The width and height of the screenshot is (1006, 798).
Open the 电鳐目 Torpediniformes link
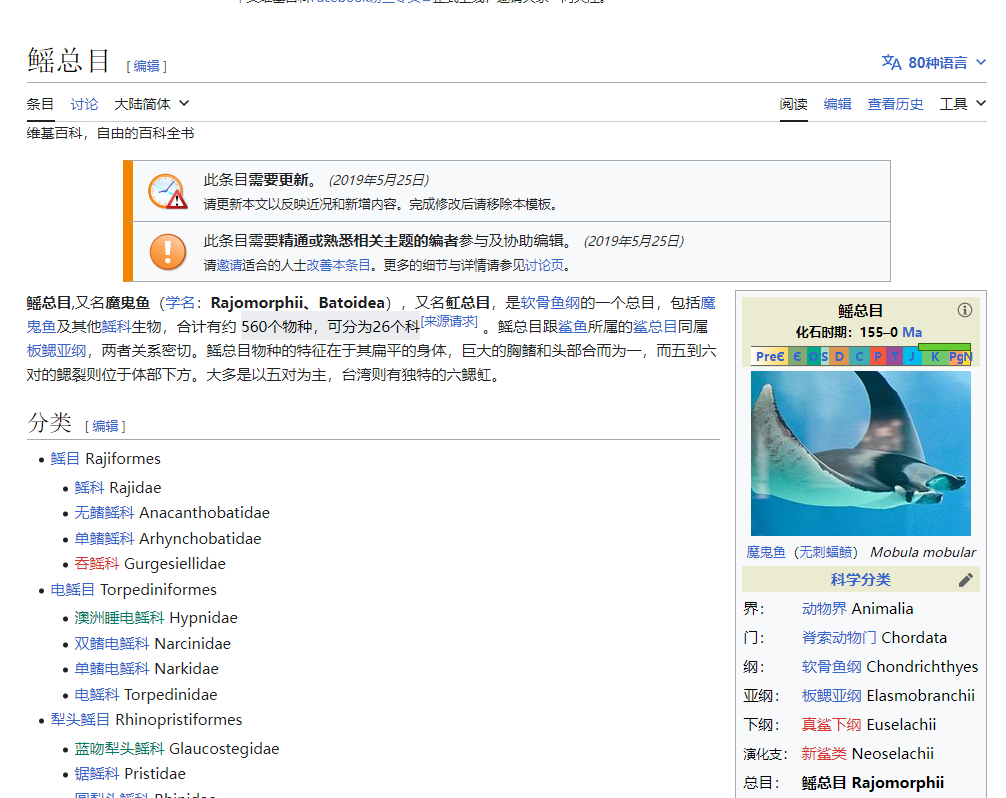click(73, 590)
